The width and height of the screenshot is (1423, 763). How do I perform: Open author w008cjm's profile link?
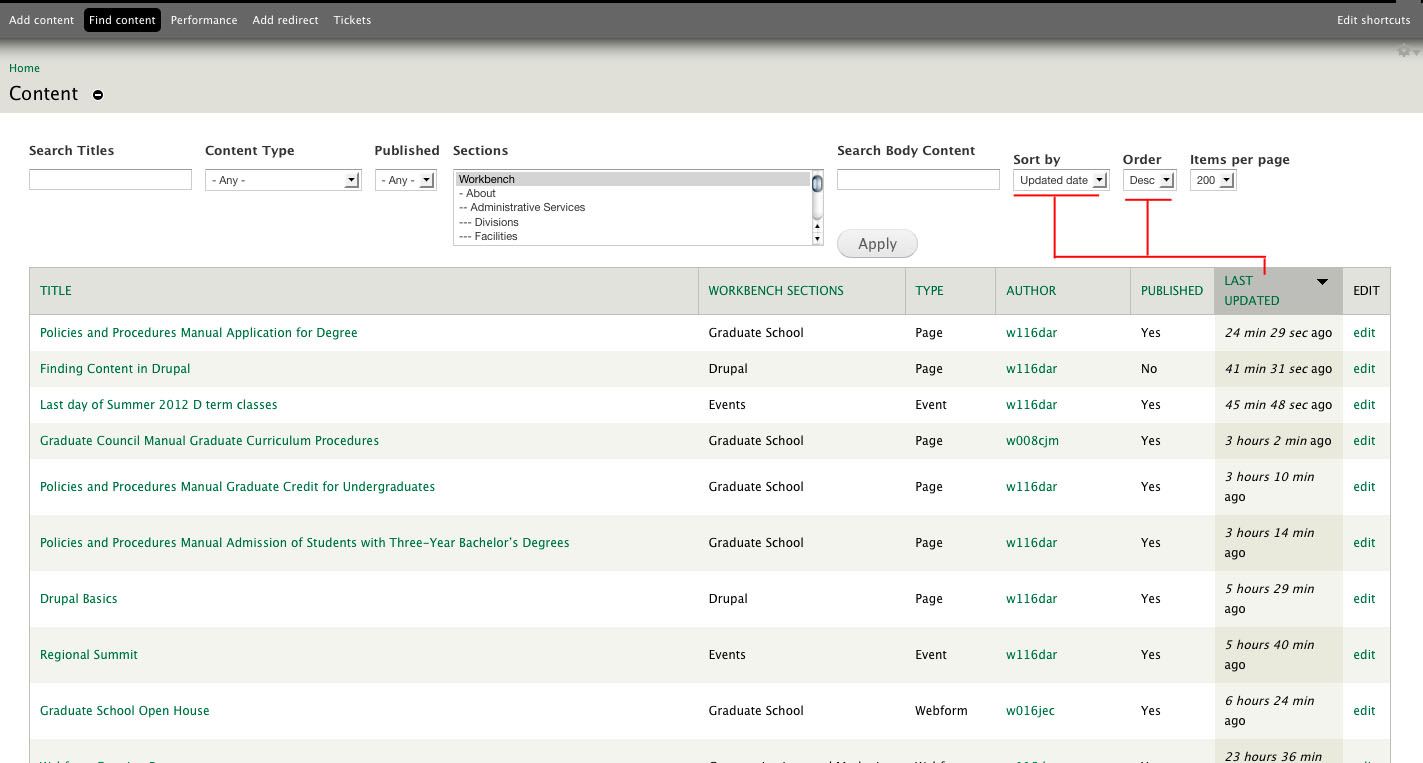(1032, 440)
